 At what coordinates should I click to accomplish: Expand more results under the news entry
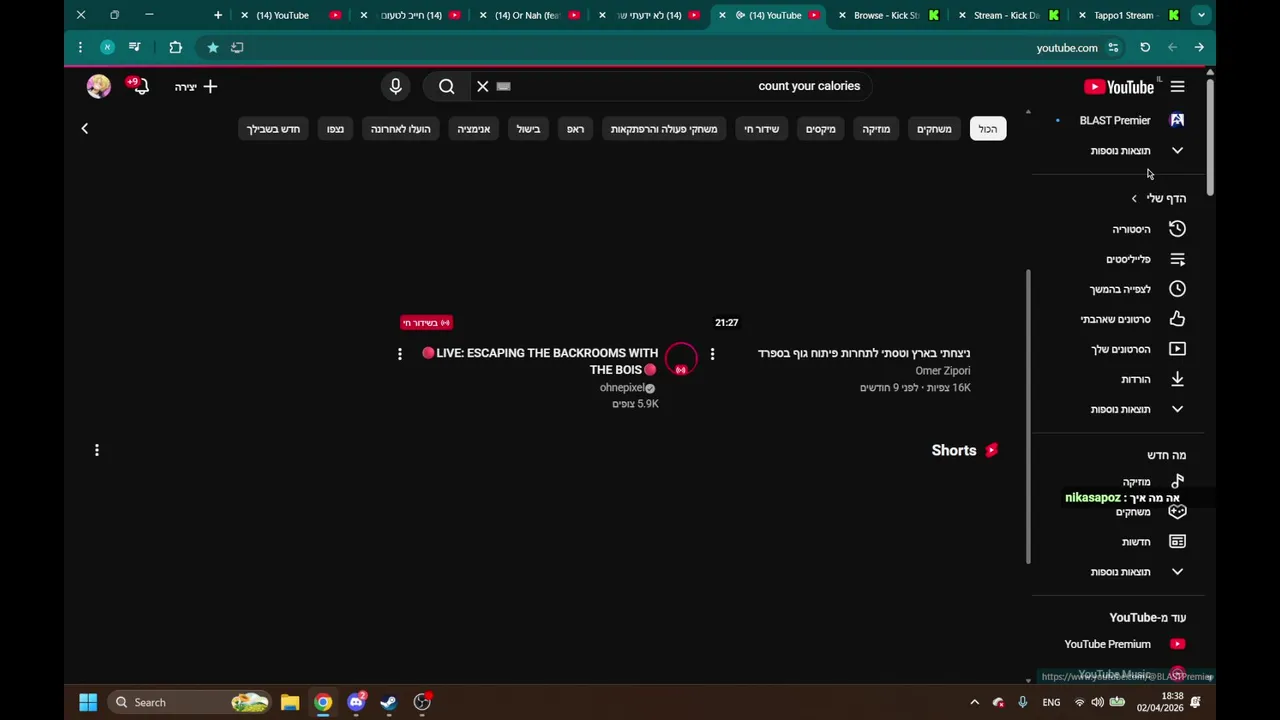coord(1120,572)
